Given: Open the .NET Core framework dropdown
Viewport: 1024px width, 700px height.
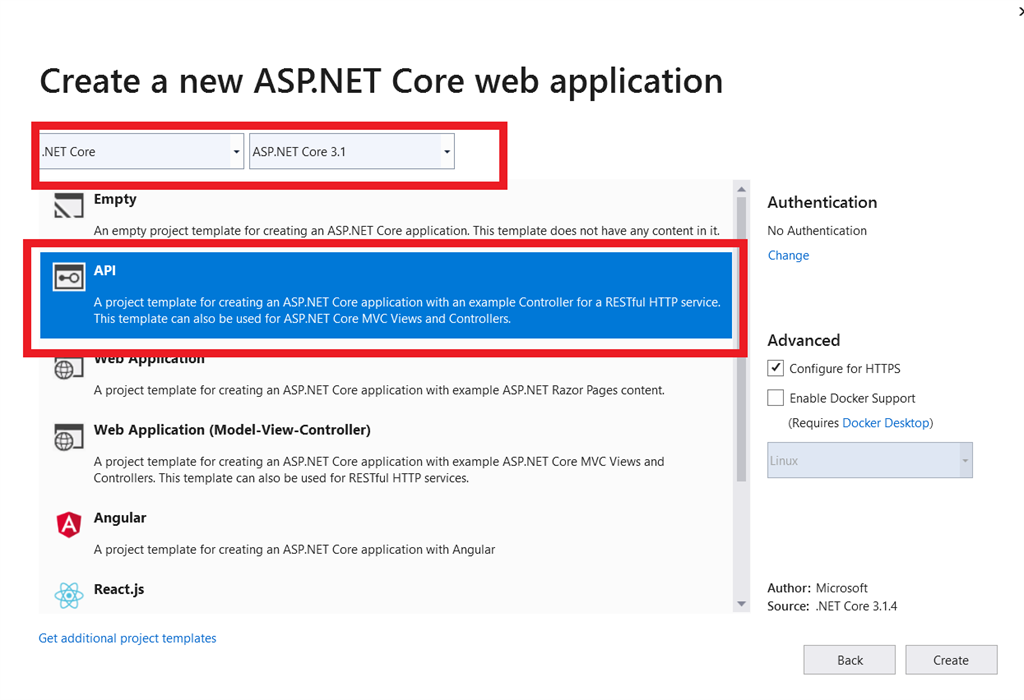Looking at the screenshot, I should point(237,151).
